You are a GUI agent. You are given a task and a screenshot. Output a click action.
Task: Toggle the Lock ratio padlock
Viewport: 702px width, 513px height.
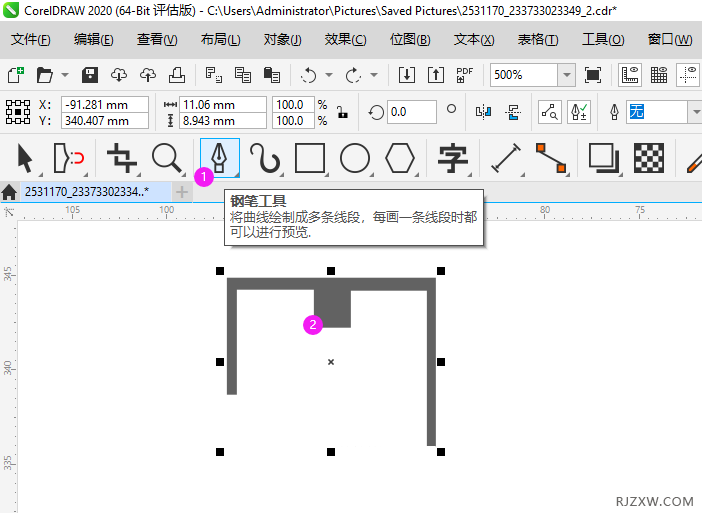click(x=342, y=112)
